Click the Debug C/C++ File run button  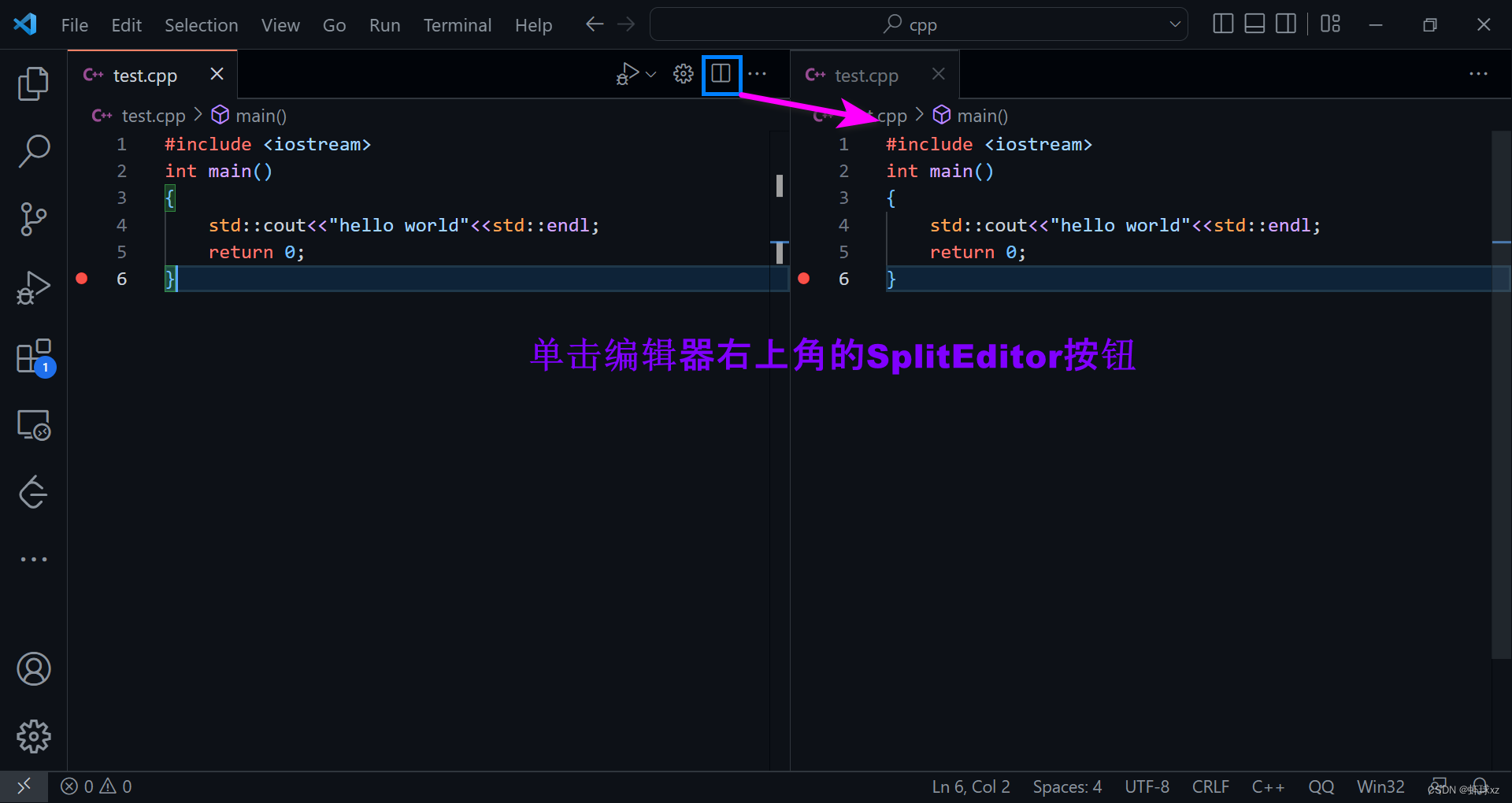(x=627, y=74)
